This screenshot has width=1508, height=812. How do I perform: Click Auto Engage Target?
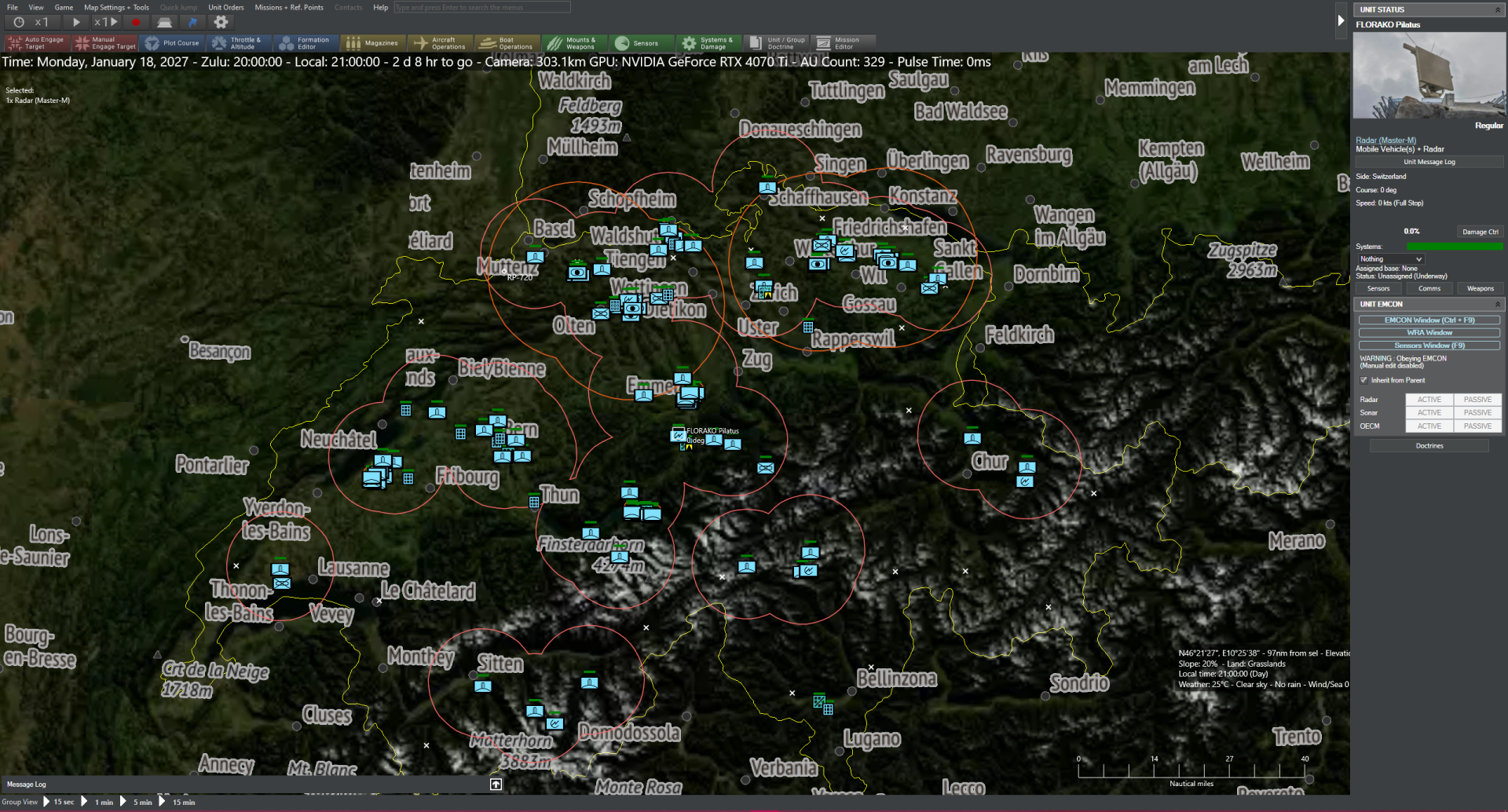(x=36, y=43)
